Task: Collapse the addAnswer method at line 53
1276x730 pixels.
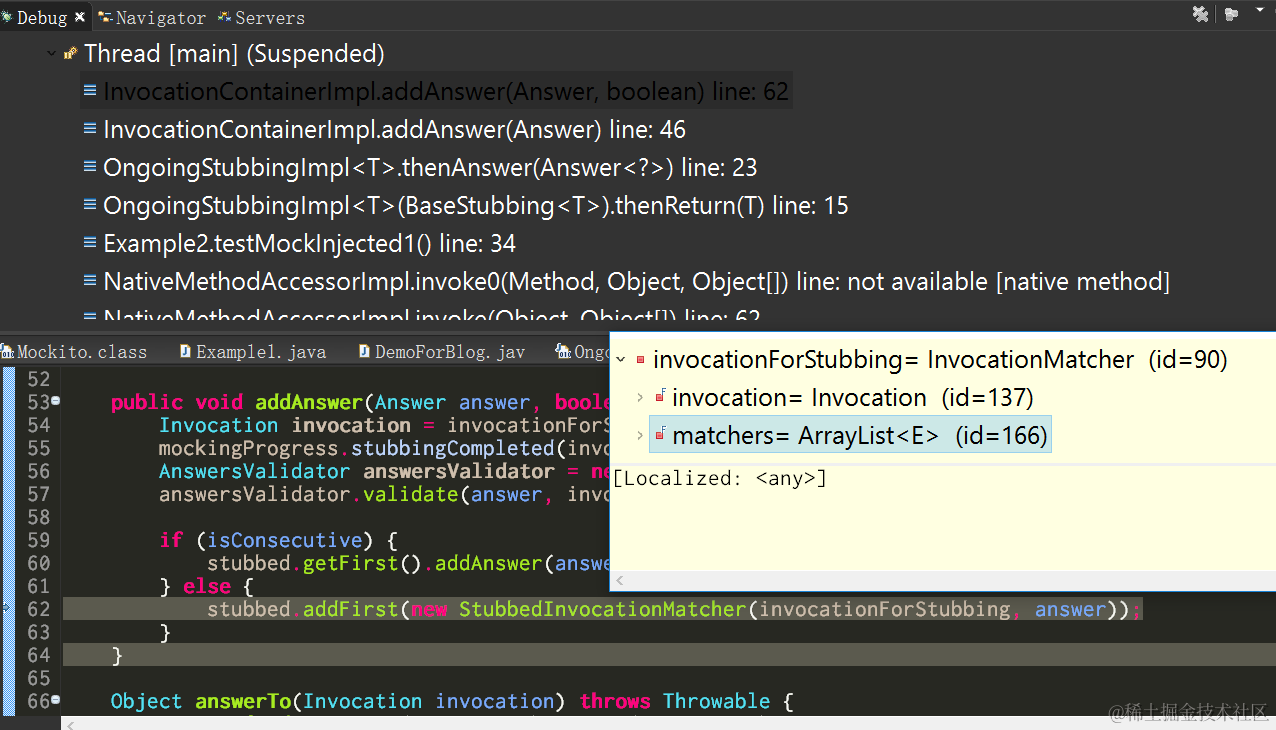Action: [x=55, y=402]
